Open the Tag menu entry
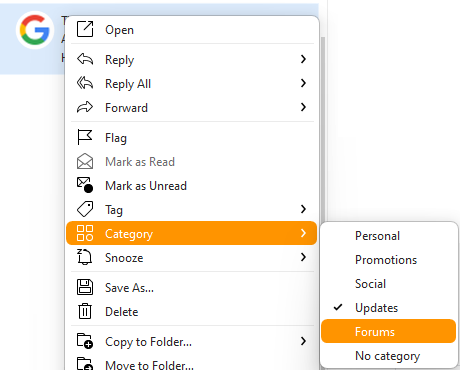Image resolution: width=460 pixels, height=370 pixels. [x=192, y=210]
